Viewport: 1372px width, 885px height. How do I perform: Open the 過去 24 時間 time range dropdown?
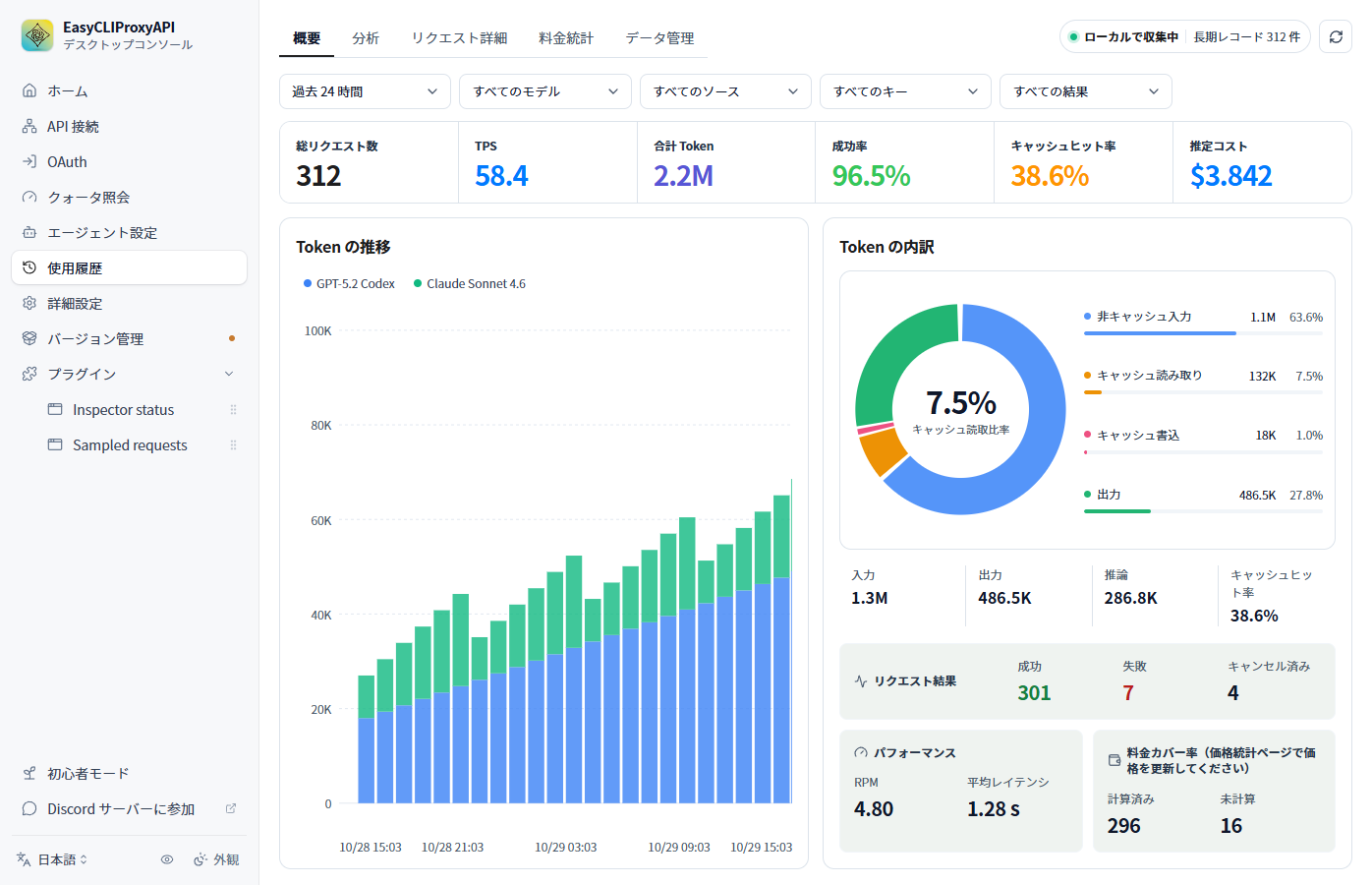[x=365, y=91]
